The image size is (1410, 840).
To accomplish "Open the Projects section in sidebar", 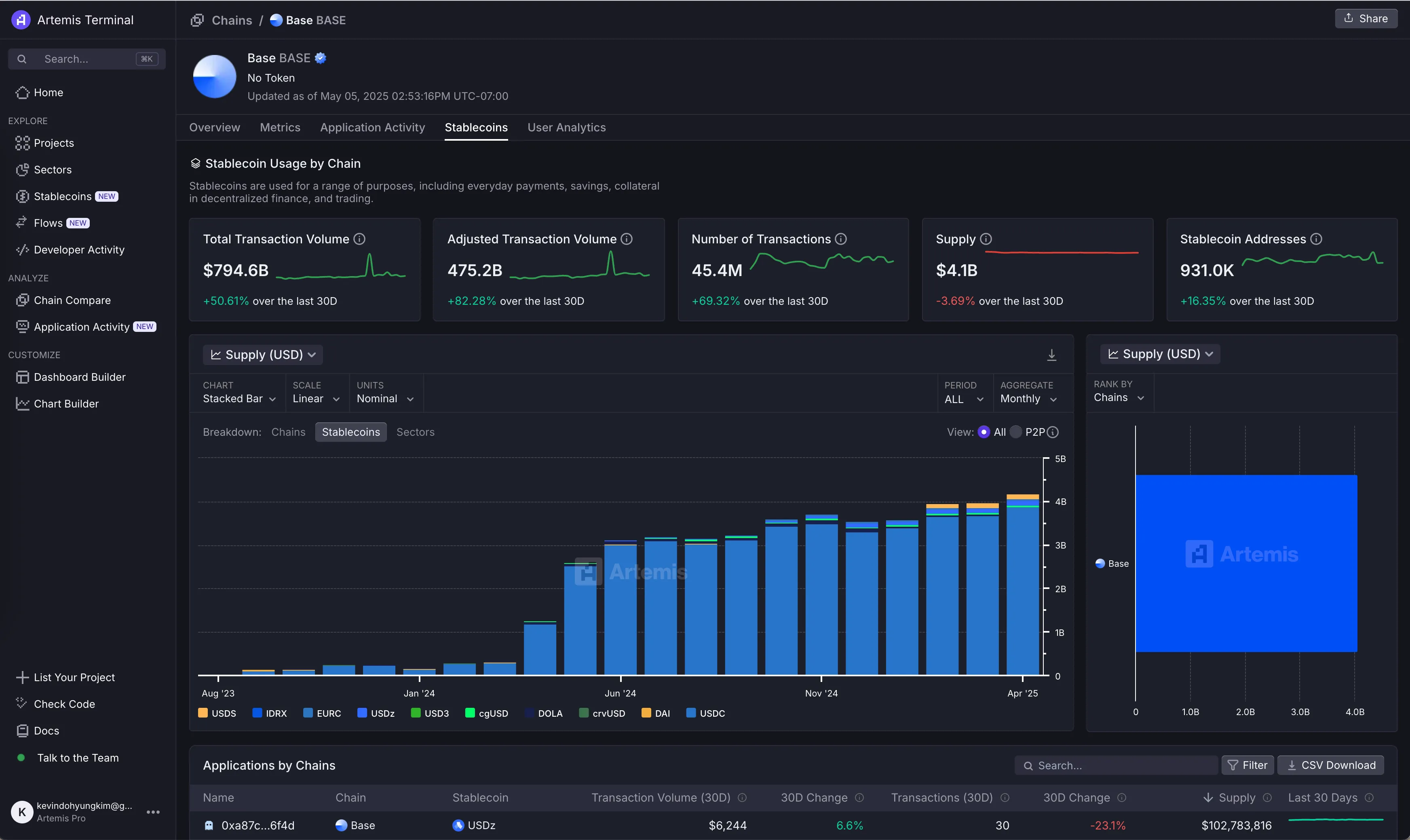I will (54, 143).
